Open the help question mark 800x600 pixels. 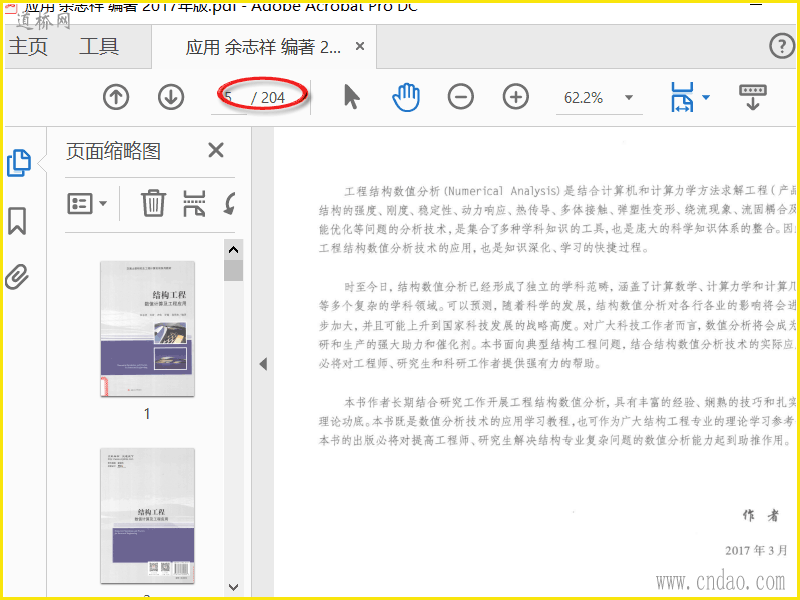[x=782, y=46]
